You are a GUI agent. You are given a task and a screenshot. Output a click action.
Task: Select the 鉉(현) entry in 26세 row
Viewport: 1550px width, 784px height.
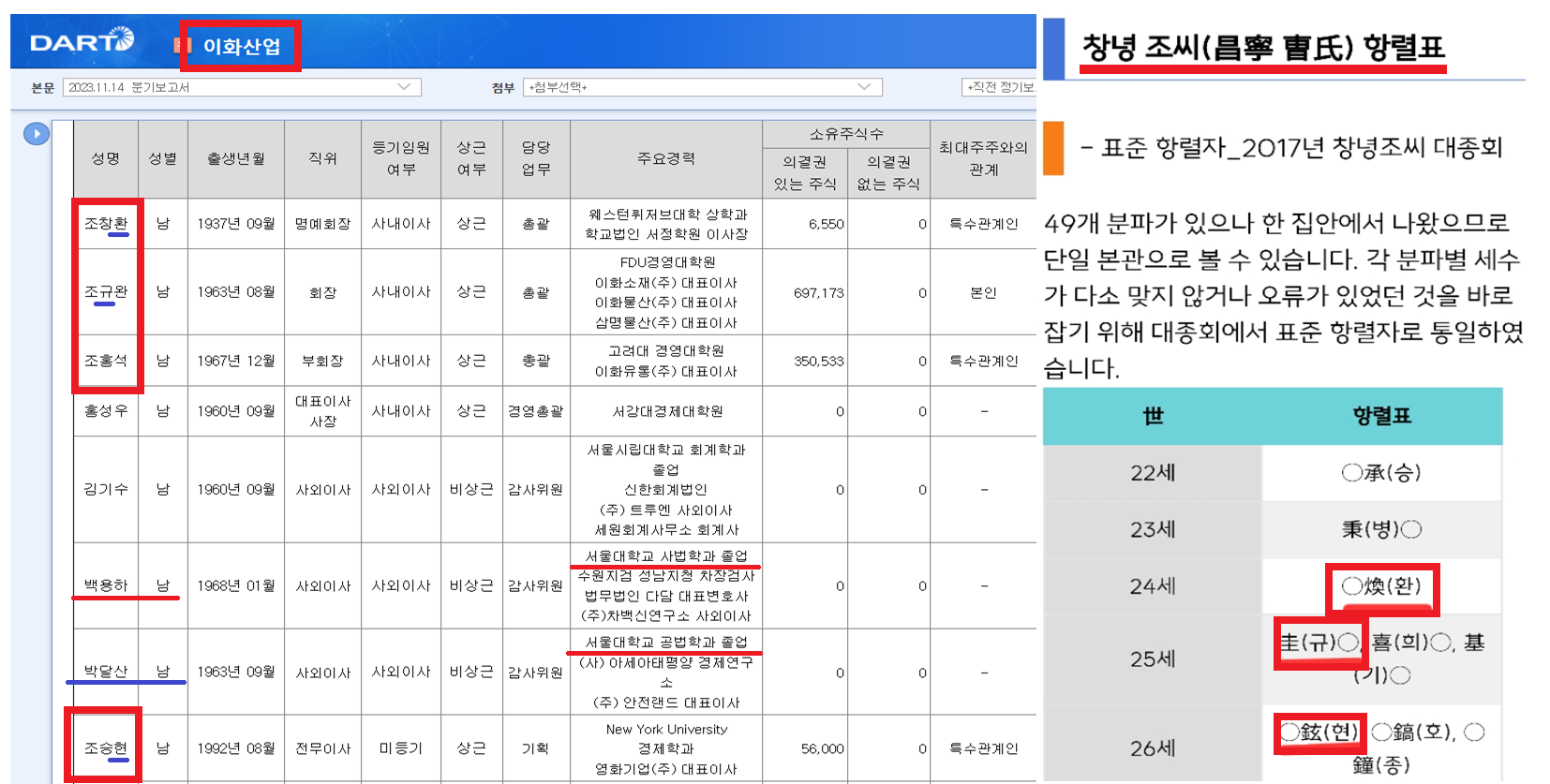pyautogui.click(x=1320, y=732)
